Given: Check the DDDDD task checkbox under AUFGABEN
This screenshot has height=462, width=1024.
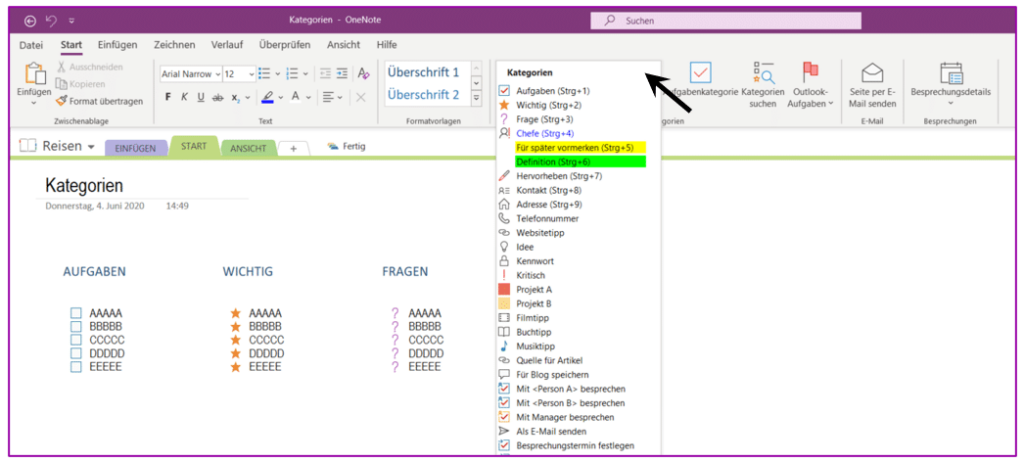Looking at the screenshot, I should point(76,354).
